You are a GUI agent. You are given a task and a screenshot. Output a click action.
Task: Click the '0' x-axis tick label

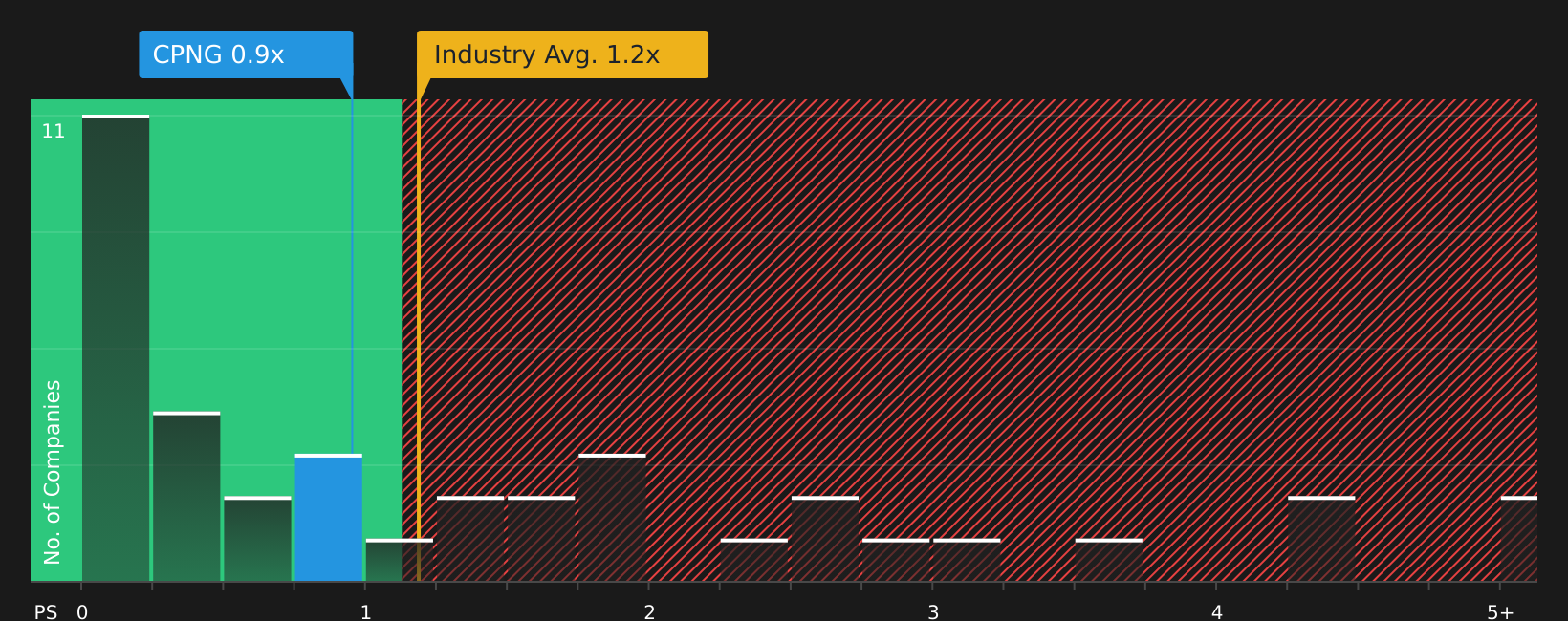tap(82, 612)
